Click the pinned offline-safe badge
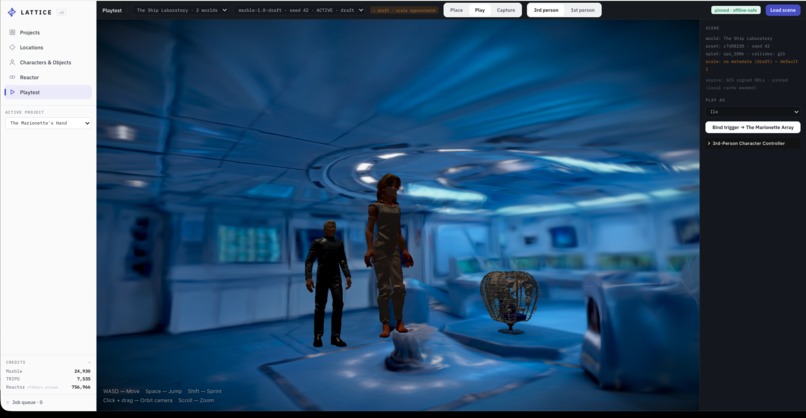The image size is (806, 418). pyautogui.click(x=736, y=10)
